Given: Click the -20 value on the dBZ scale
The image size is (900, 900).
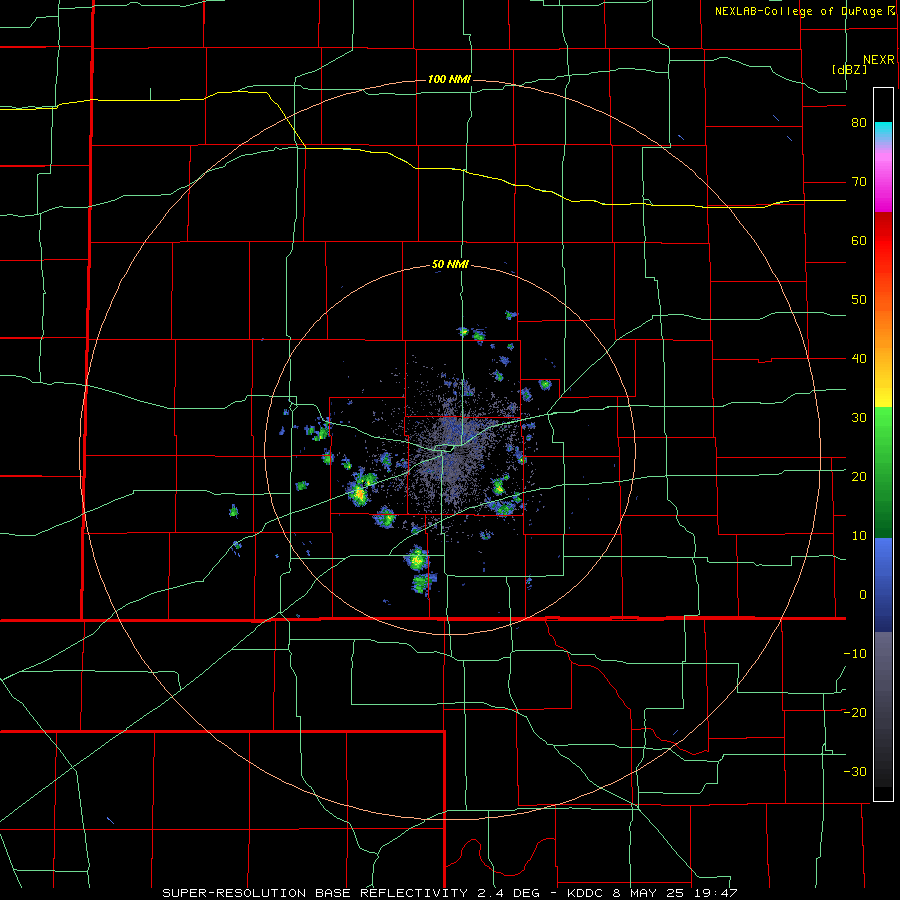Looking at the screenshot, I should point(855,712).
